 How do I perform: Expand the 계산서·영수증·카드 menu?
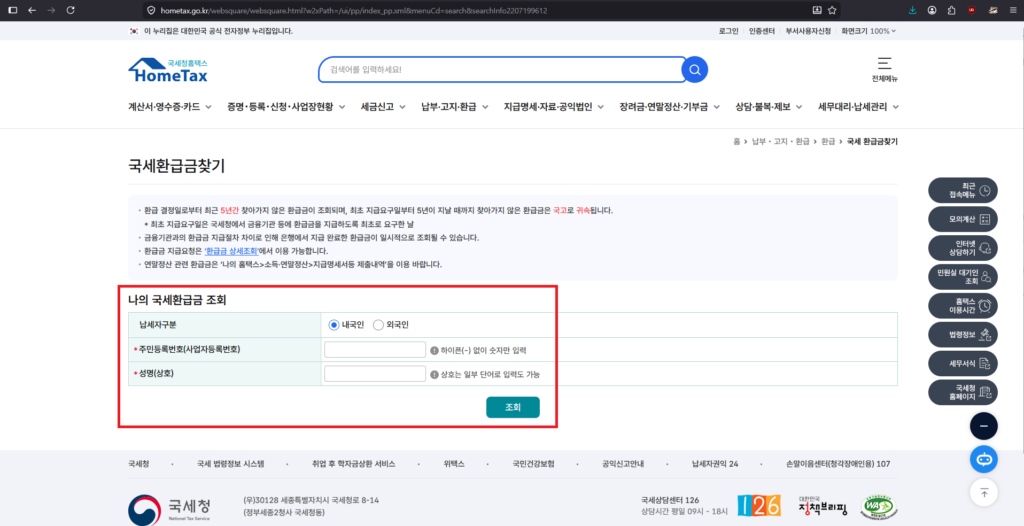pos(170,107)
